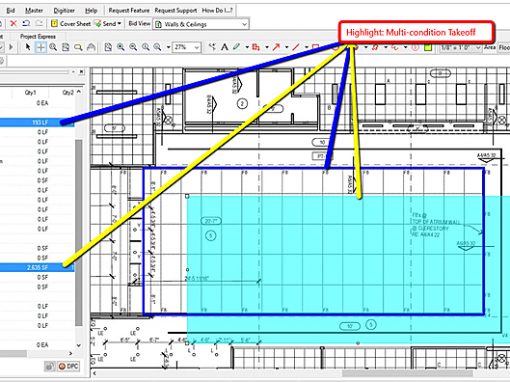Viewport: 510px width, 382px height.
Task: Select the red arrow annotation tool
Action: click(x=276, y=47)
